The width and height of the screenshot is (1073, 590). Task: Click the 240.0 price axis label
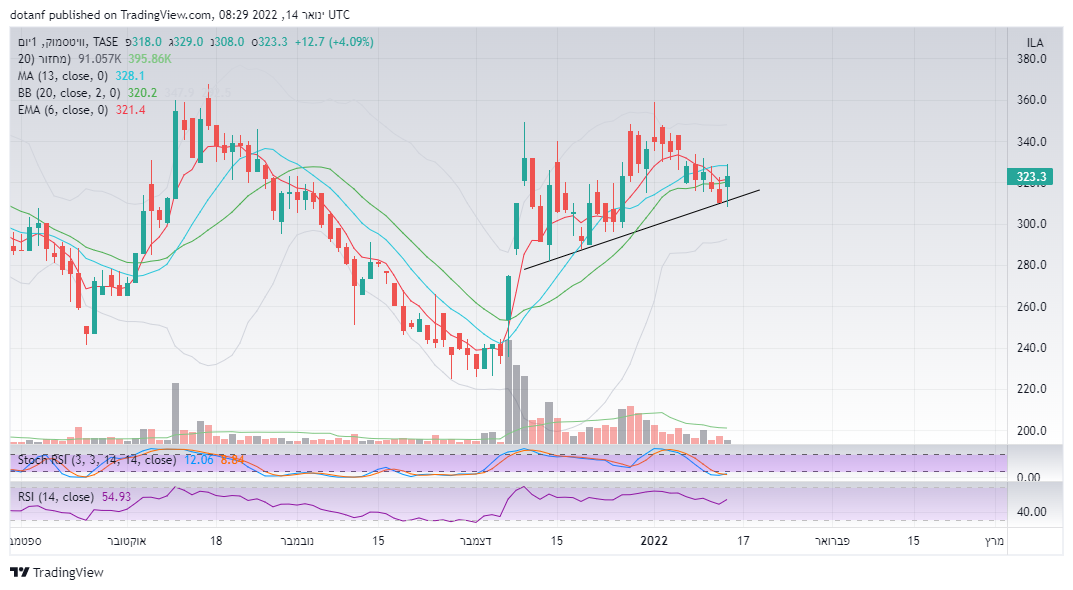[1031, 348]
